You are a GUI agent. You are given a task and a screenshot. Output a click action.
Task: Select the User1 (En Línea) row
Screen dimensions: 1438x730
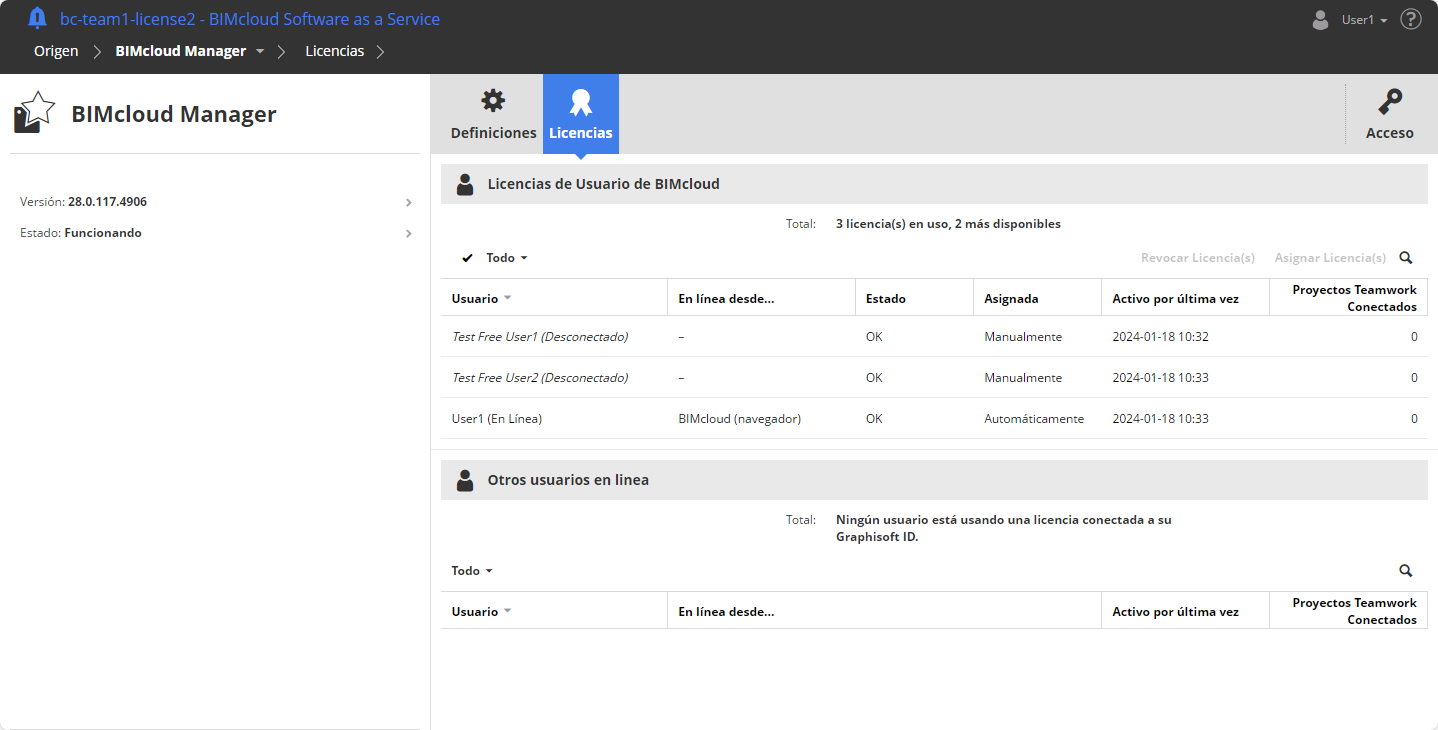[497, 419]
